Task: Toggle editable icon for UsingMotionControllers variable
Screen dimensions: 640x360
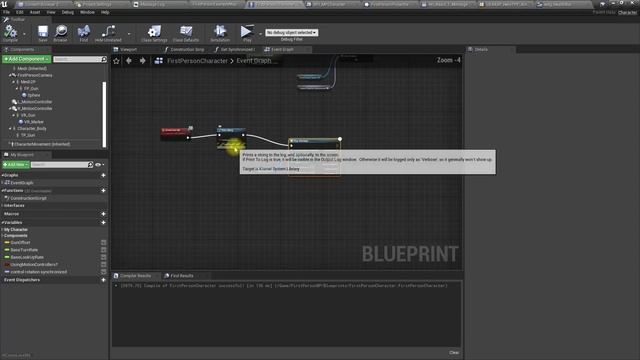Action: pyautogui.click(x=104, y=264)
